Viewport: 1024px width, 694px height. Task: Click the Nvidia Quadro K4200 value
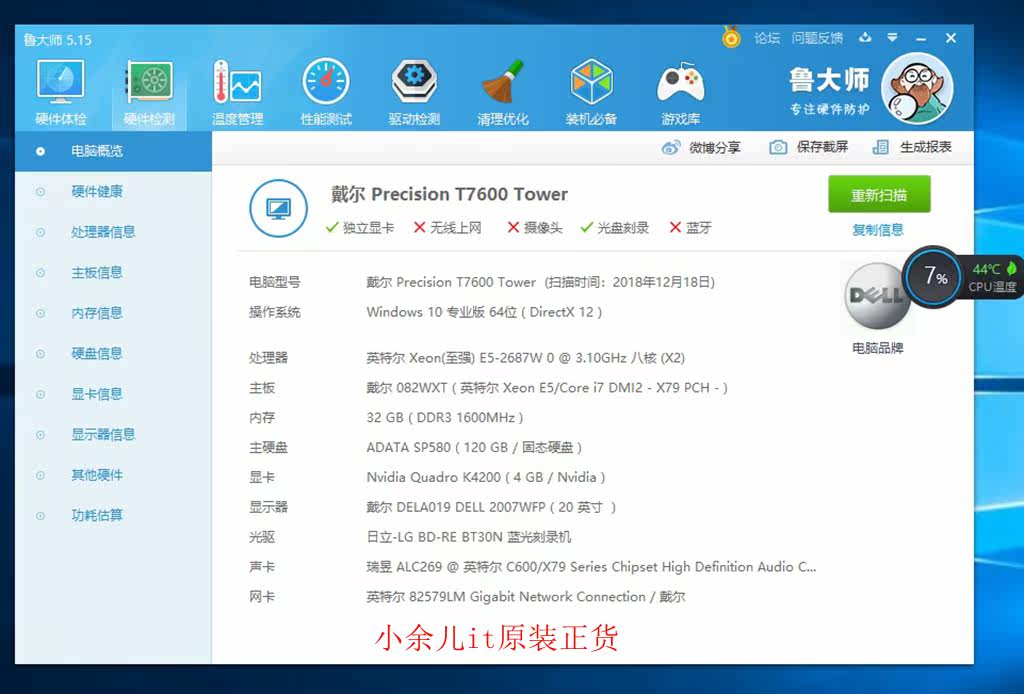pos(486,477)
